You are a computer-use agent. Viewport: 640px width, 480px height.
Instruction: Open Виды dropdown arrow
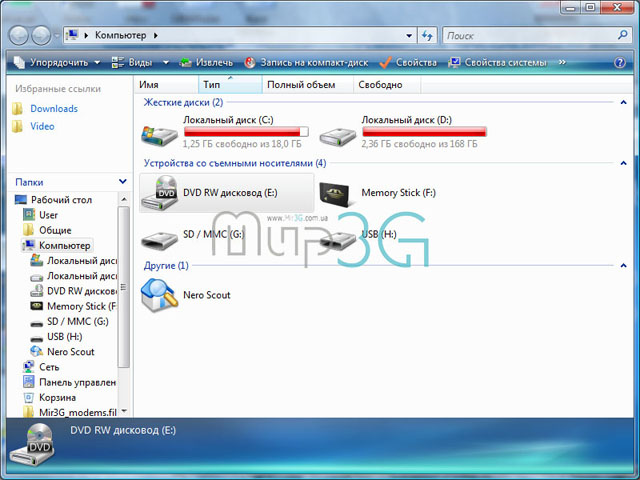pos(166,62)
